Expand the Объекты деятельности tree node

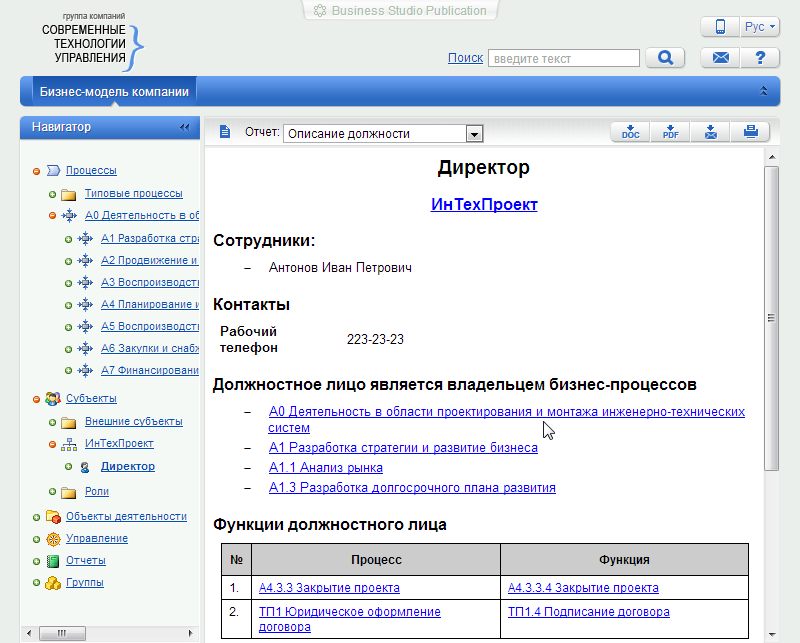point(37,517)
